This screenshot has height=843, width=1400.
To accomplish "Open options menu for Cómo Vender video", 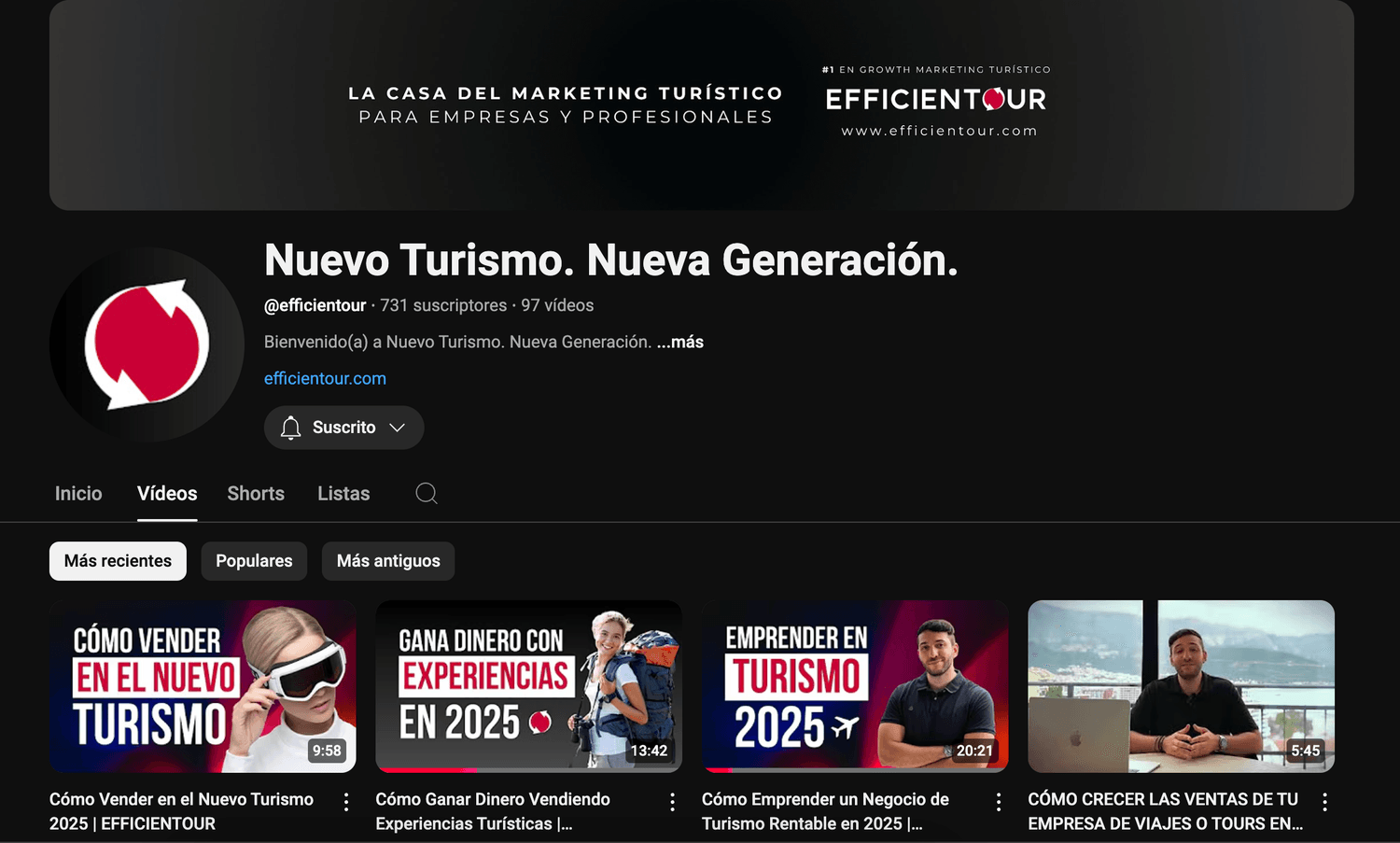I will click(346, 802).
